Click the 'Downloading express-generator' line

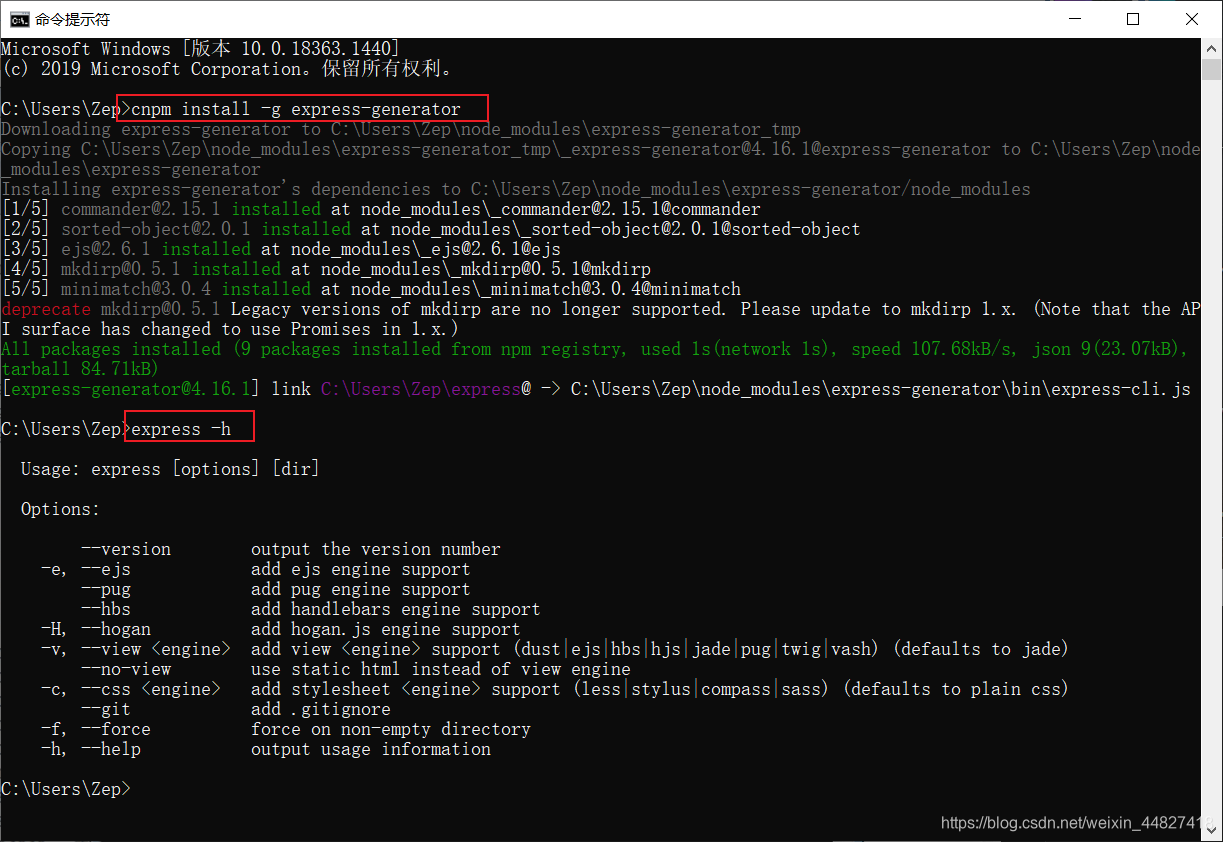click(401, 129)
